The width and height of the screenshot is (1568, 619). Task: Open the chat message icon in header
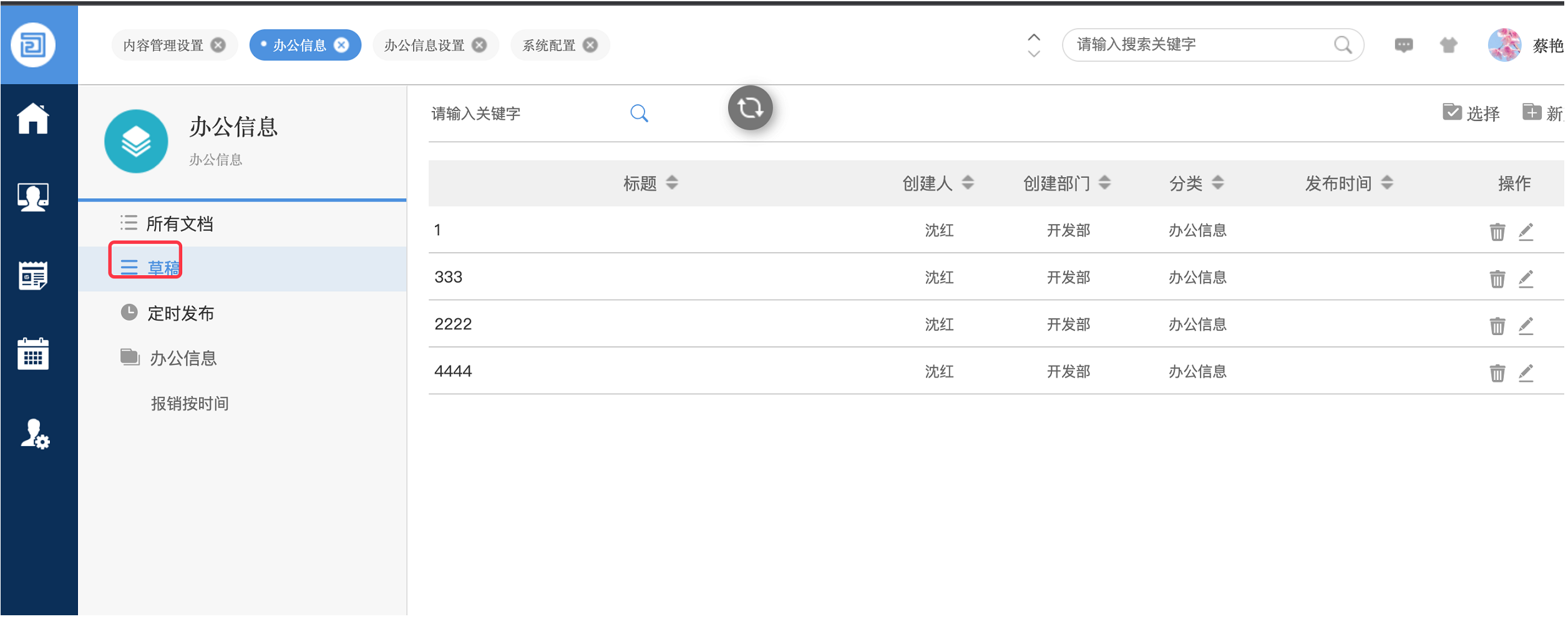[1405, 45]
